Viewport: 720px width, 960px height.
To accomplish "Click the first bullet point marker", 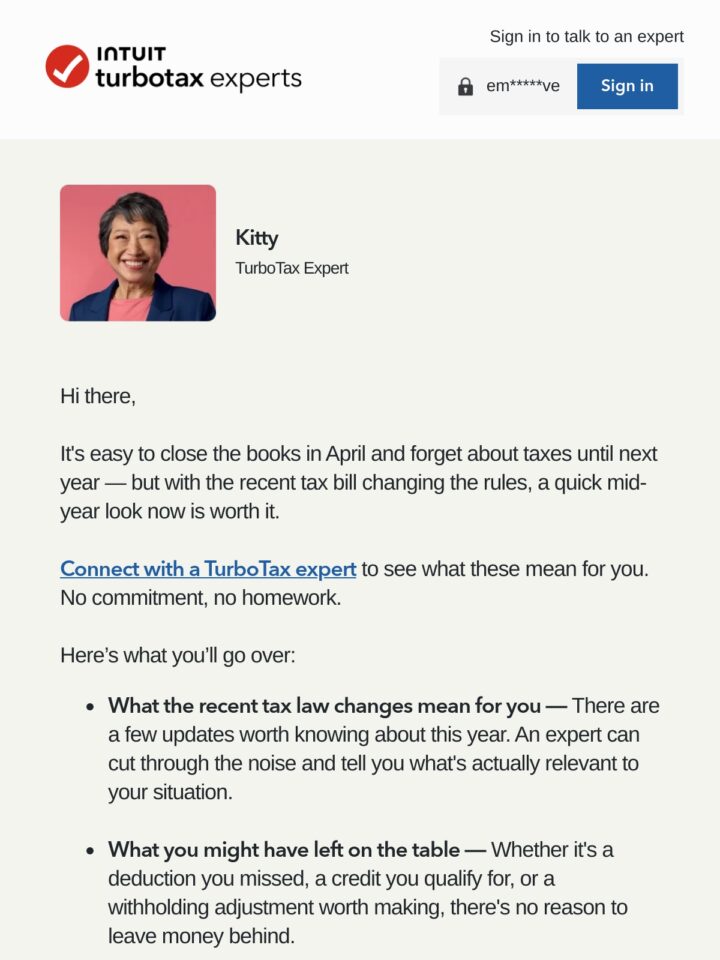I will pos(91,707).
